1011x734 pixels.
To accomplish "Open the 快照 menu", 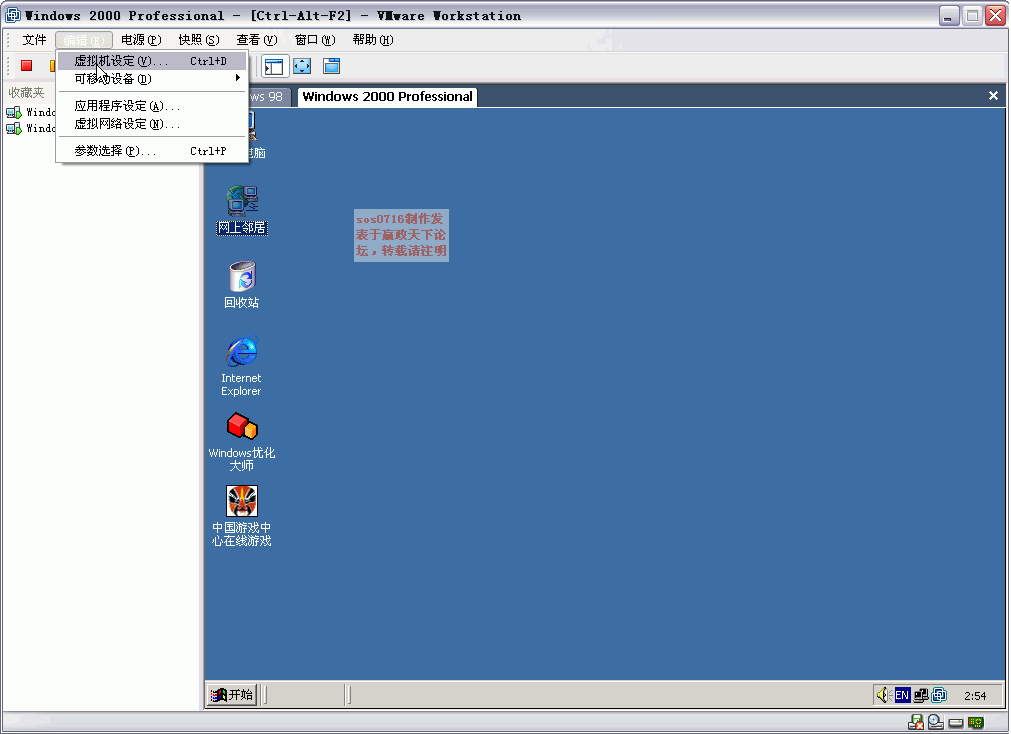I will tap(199, 40).
